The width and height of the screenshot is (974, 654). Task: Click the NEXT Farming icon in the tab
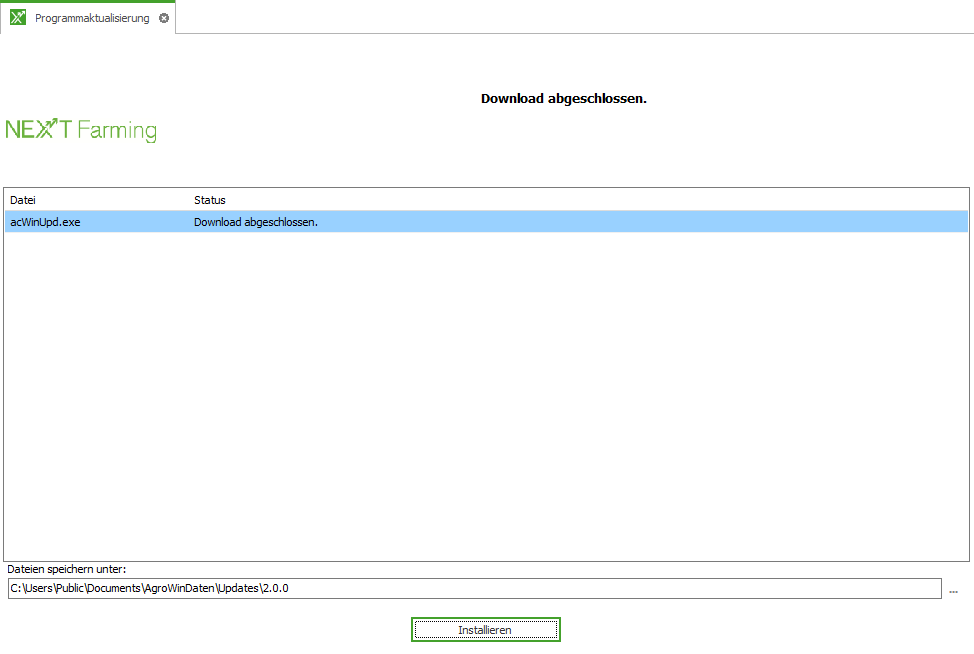[17, 18]
